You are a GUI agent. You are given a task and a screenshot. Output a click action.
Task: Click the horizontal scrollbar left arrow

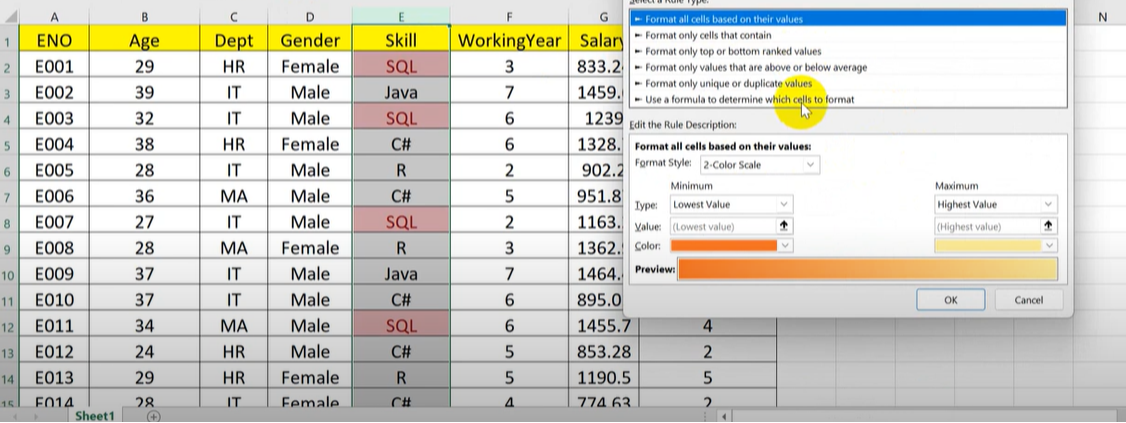pos(722,416)
